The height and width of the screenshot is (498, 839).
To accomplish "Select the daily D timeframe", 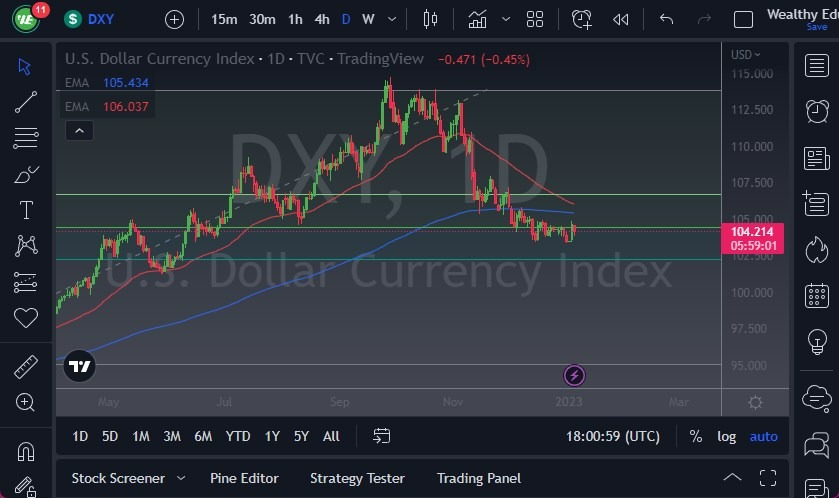I will coord(346,19).
